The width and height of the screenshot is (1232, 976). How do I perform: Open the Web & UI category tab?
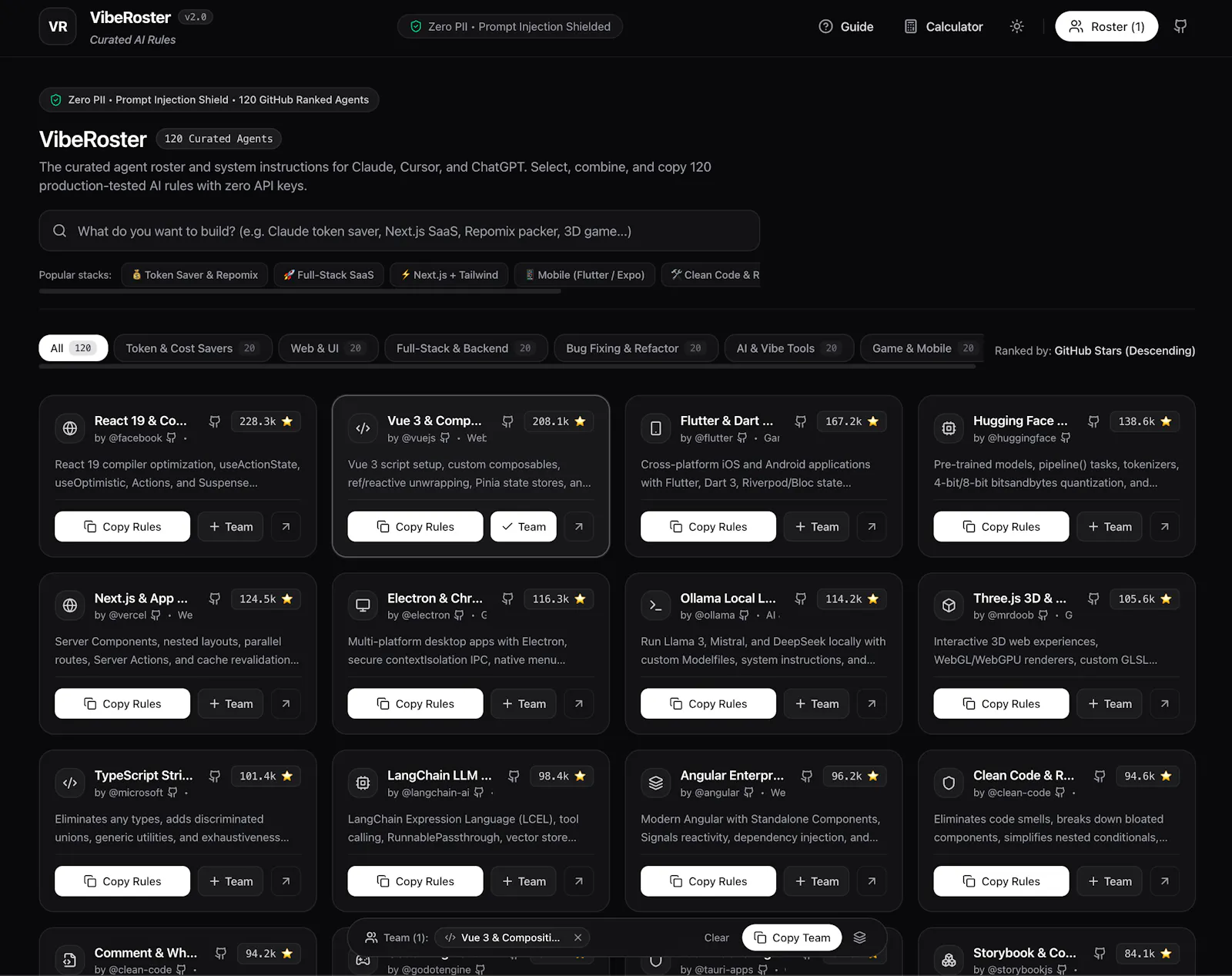point(329,348)
